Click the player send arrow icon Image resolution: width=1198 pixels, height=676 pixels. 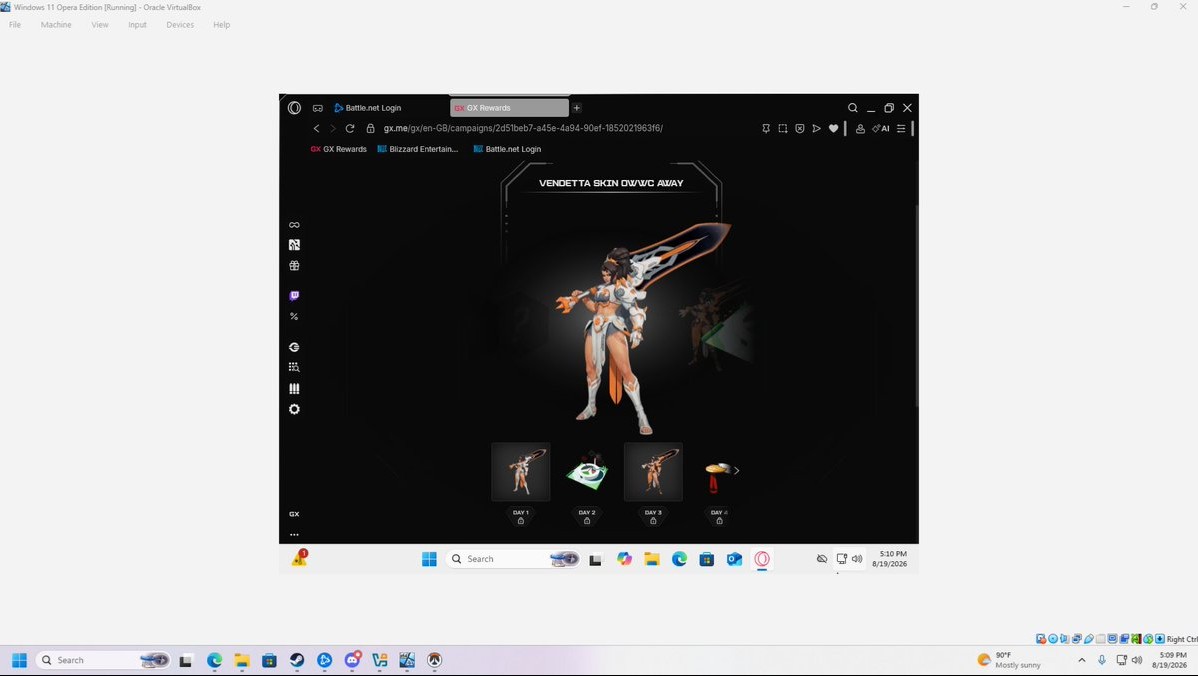point(816,128)
